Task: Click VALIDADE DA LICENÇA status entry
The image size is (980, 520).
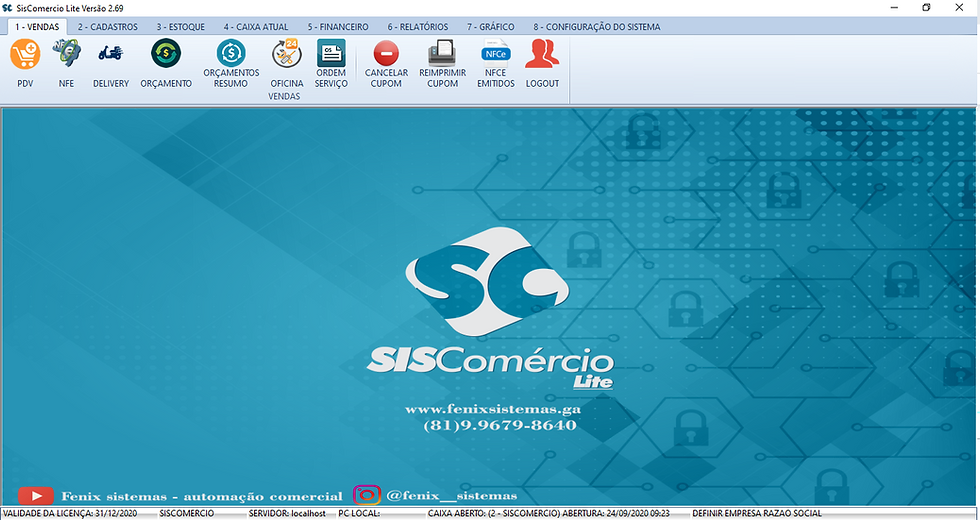Action: click(70, 513)
